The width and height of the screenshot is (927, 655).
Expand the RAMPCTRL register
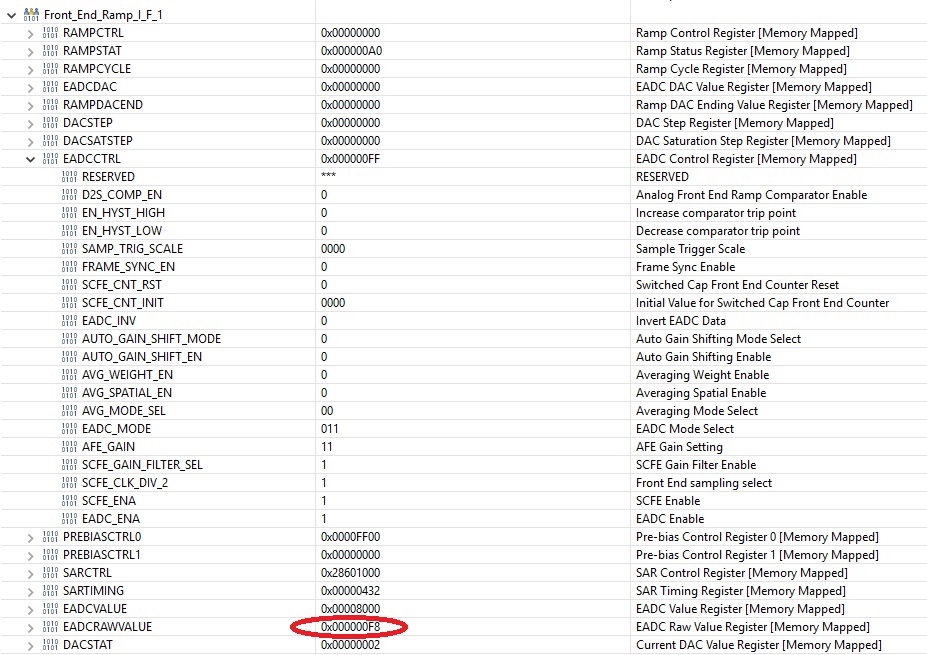pos(30,34)
